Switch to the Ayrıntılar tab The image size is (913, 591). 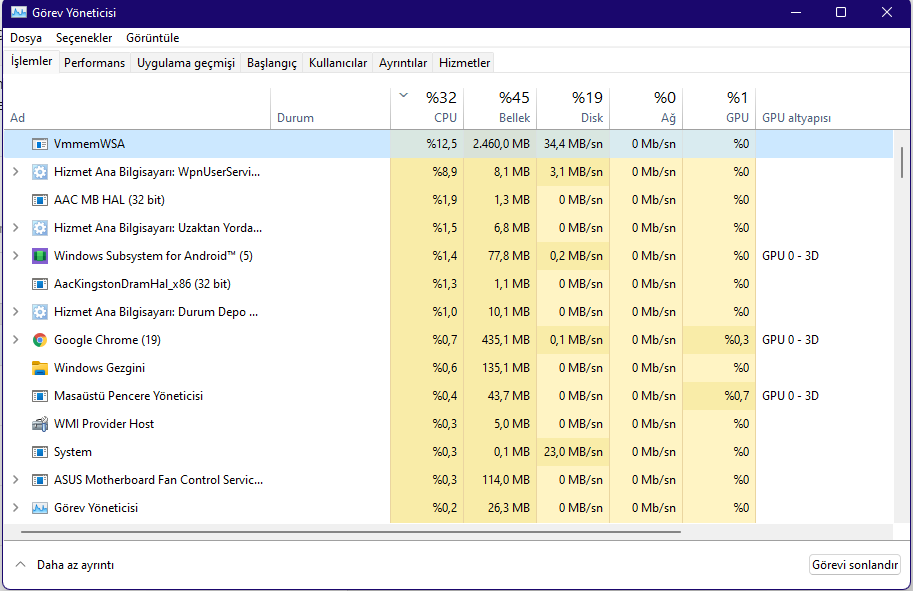tap(403, 62)
